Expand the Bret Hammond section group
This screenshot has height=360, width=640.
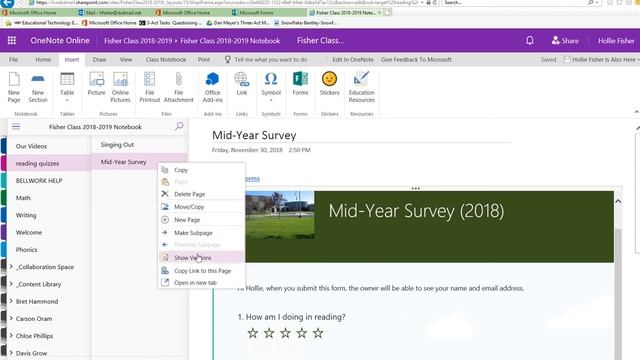click(x=11, y=301)
